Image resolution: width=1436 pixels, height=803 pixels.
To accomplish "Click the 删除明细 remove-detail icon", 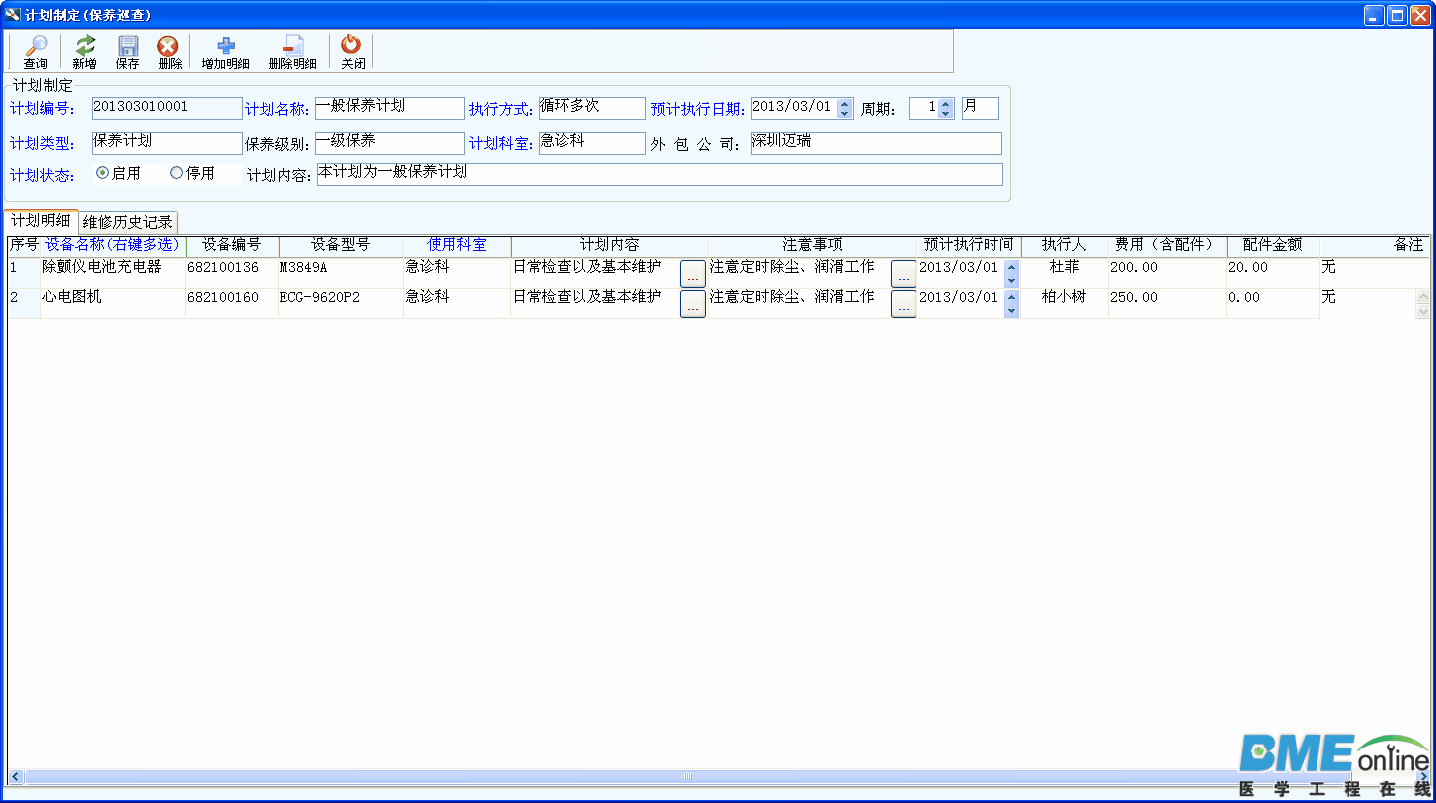I will (x=292, y=51).
